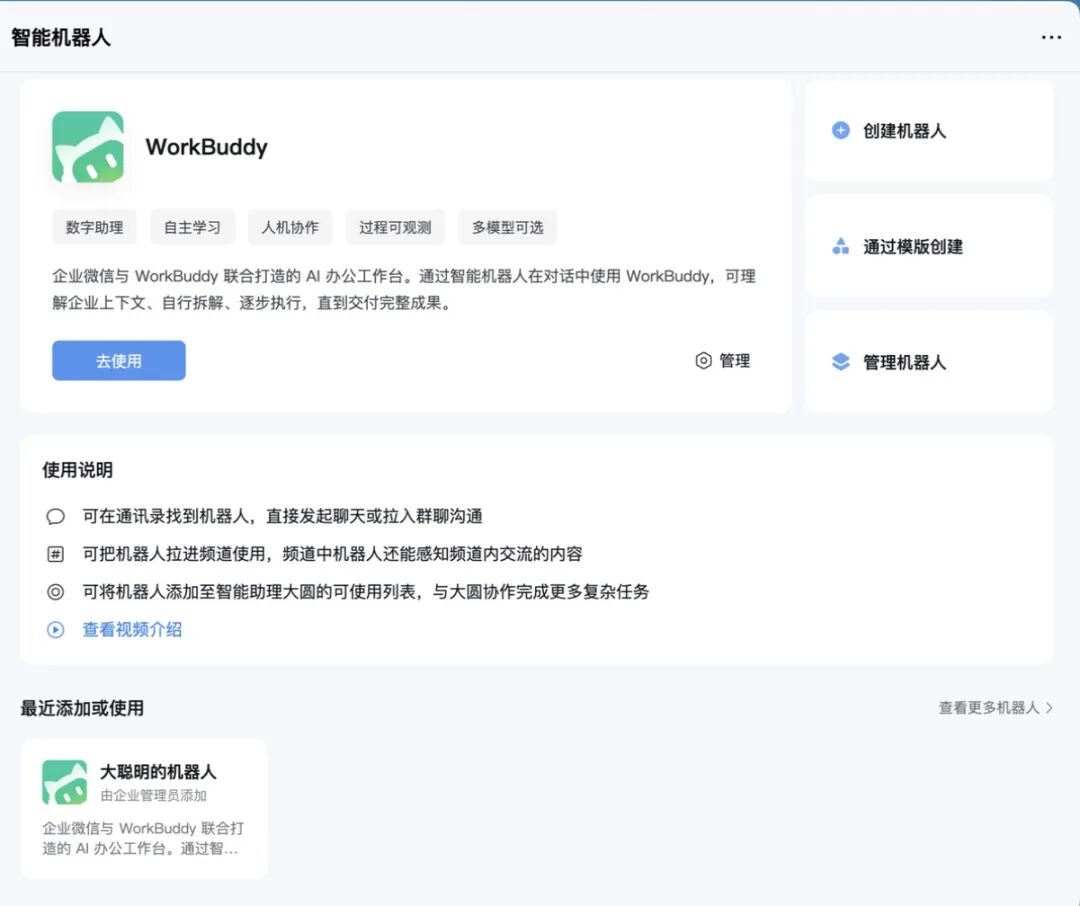Screen dimensions: 1080x906
Task: Click the WorkBuddy description paragraph
Action: pos(404,289)
